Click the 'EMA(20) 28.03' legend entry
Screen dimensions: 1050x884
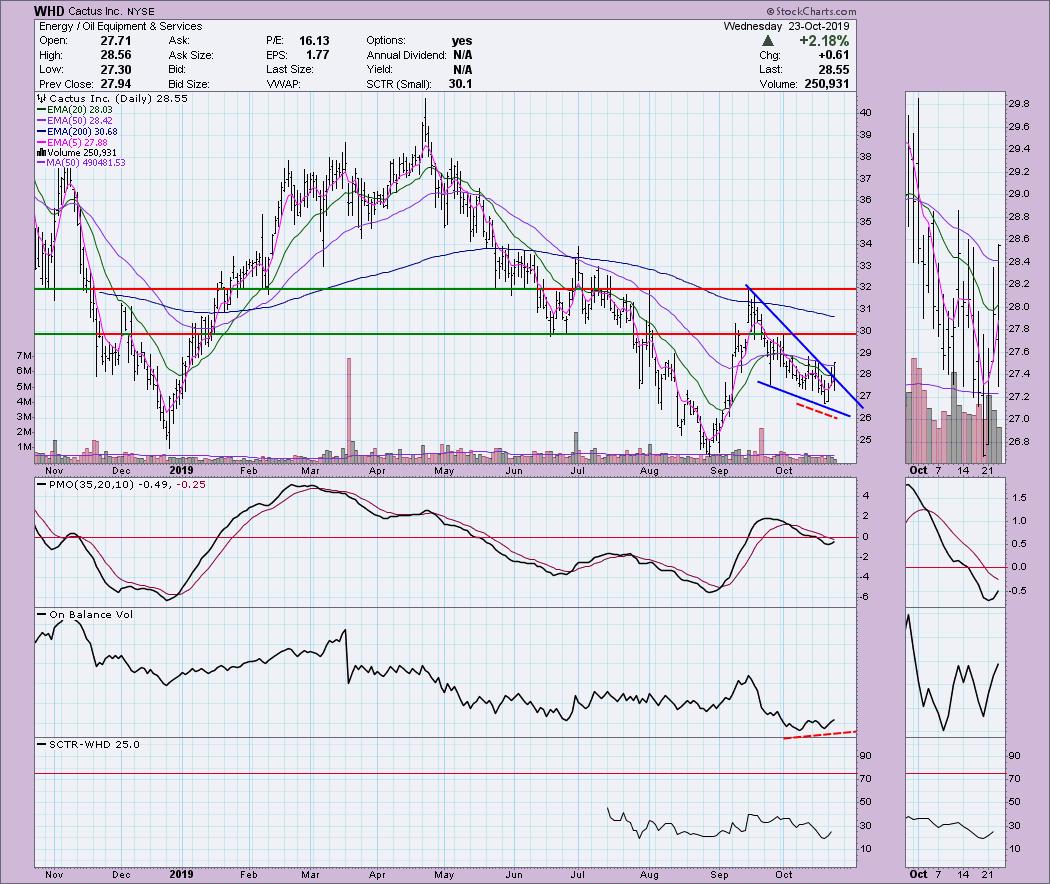click(80, 110)
